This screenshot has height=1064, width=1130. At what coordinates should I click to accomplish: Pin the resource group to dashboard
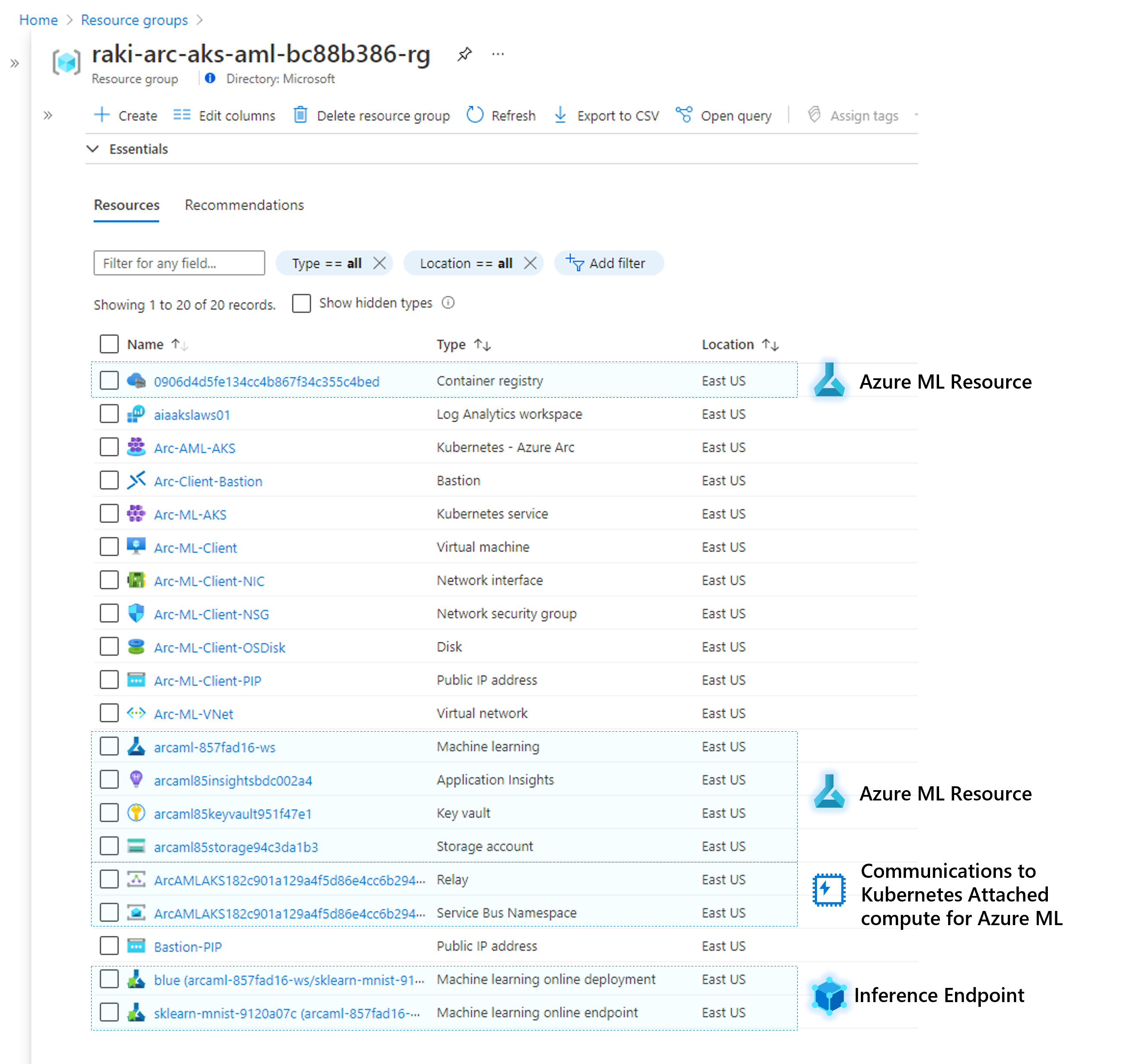click(464, 55)
